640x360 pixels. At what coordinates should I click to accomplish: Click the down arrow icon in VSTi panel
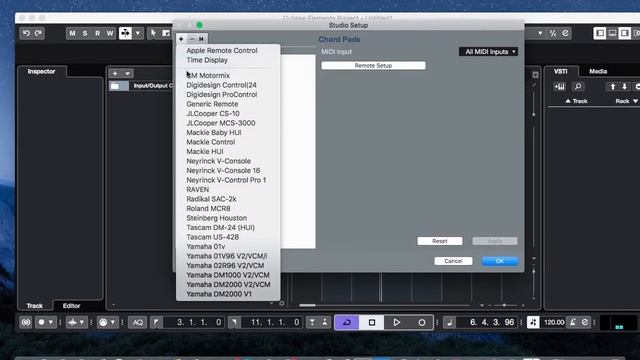click(x=624, y=87)
